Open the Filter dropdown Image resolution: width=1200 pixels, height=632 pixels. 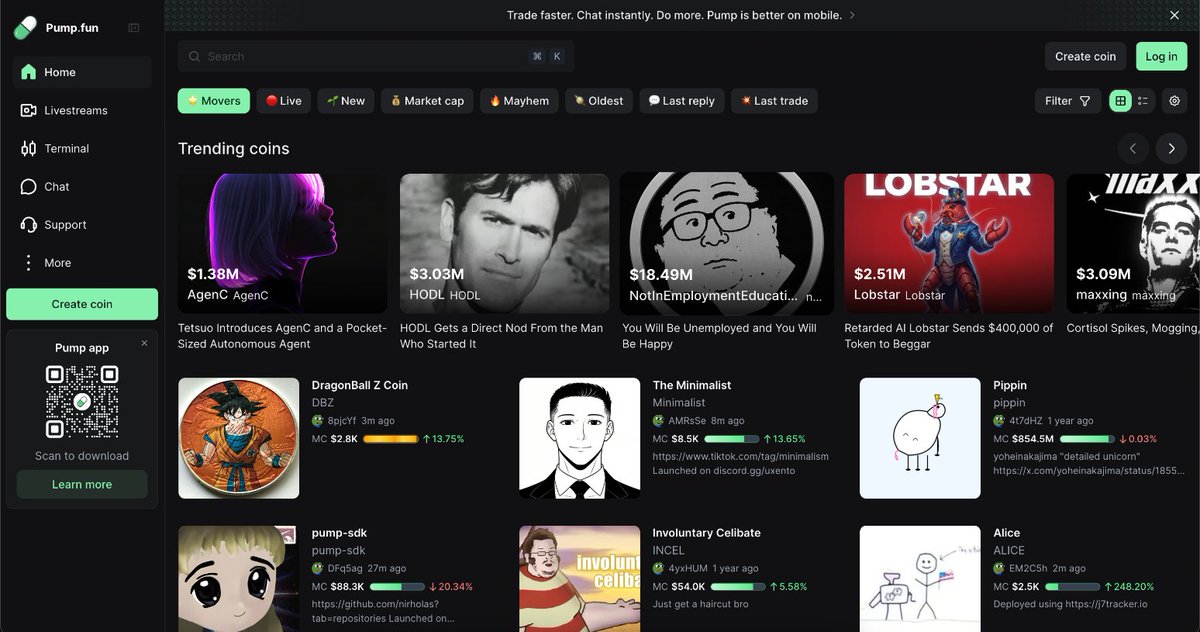1068,101
